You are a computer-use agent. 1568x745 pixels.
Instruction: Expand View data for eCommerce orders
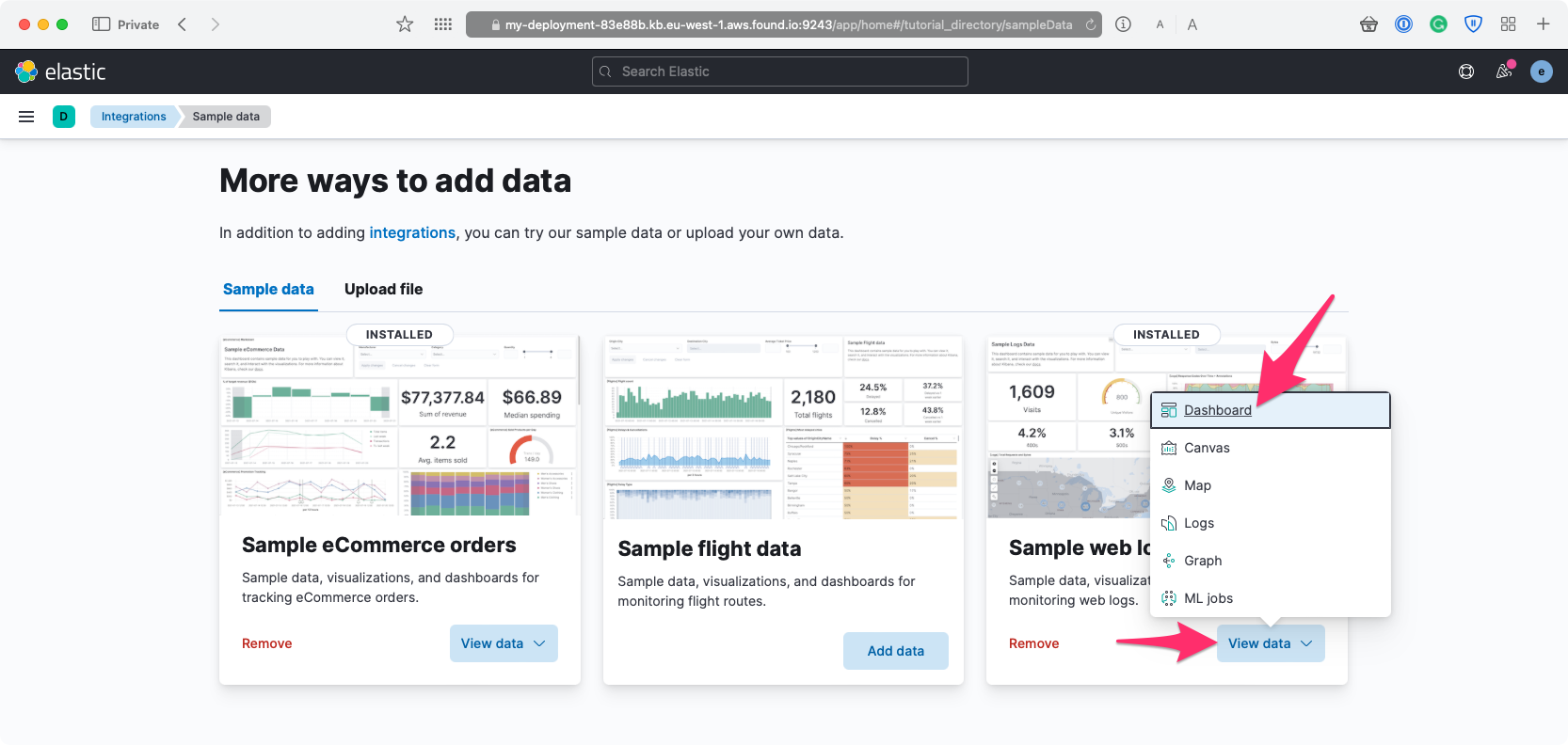(504, 643)
